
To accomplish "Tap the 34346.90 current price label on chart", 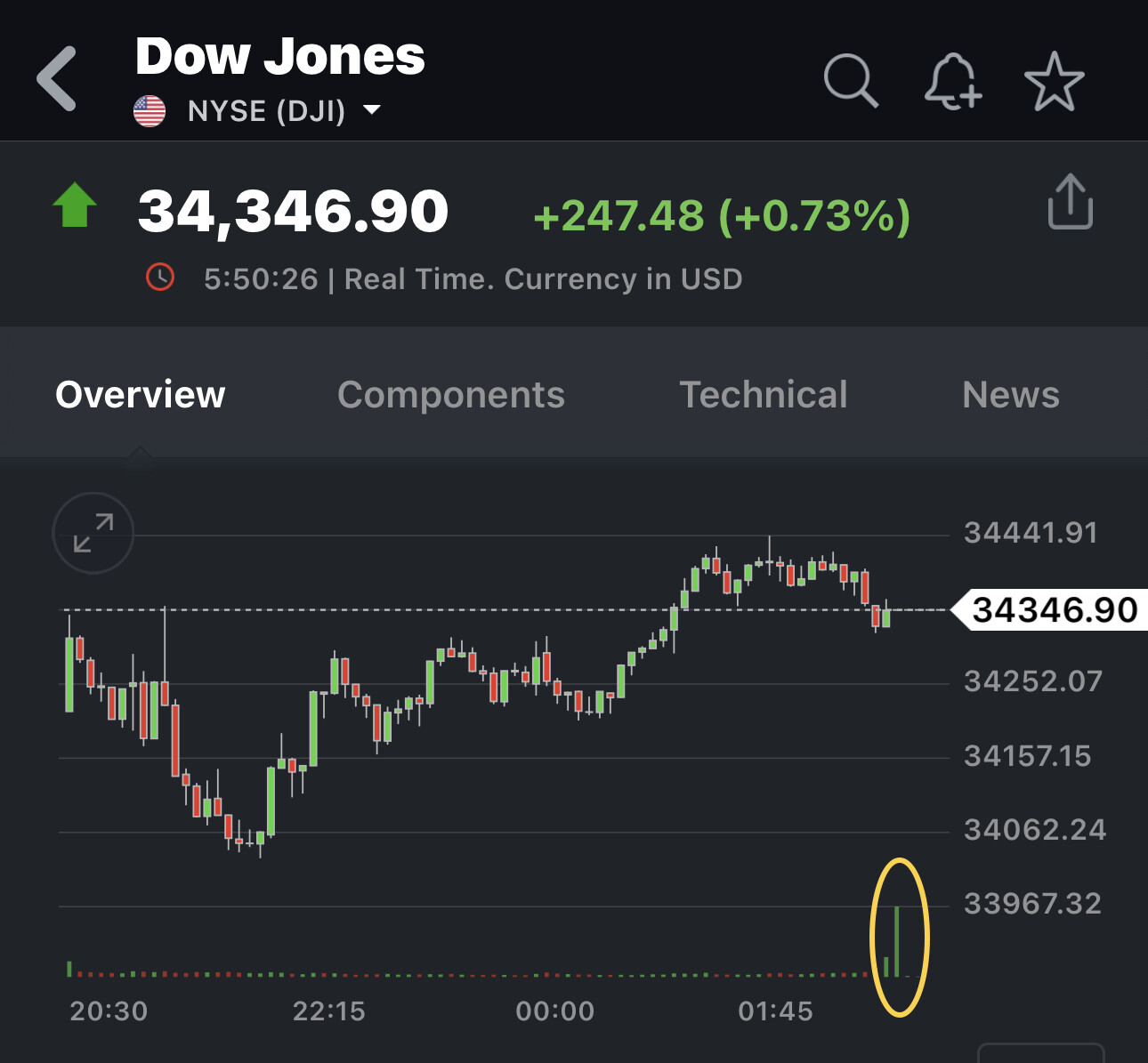I will point(1054,610).
